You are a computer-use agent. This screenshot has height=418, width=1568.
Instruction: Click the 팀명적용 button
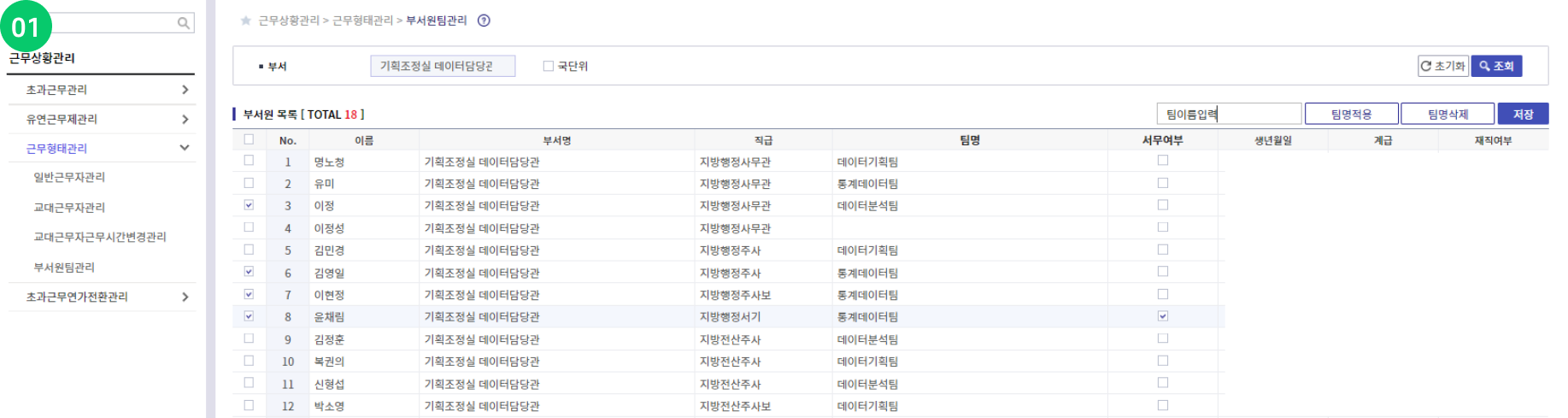pyautogui.click(x=1351, y=114)
